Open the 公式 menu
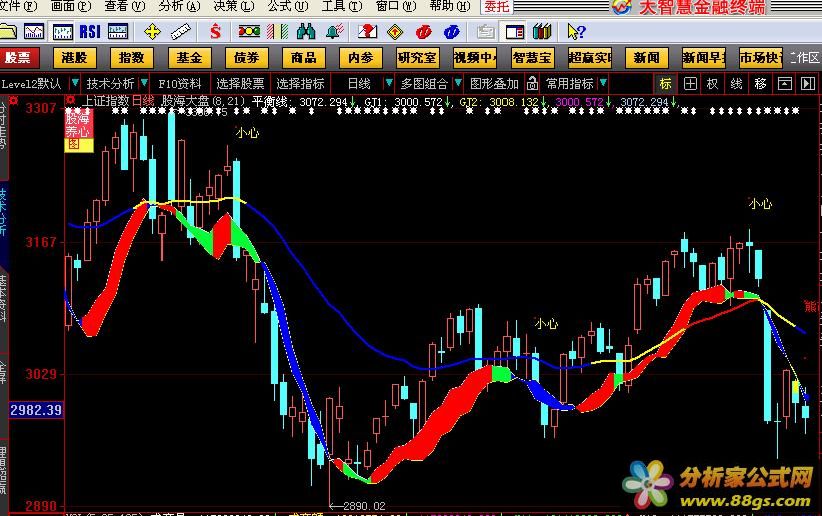The width and height of the screenshot is (822, 516). [x=278, y=6]
